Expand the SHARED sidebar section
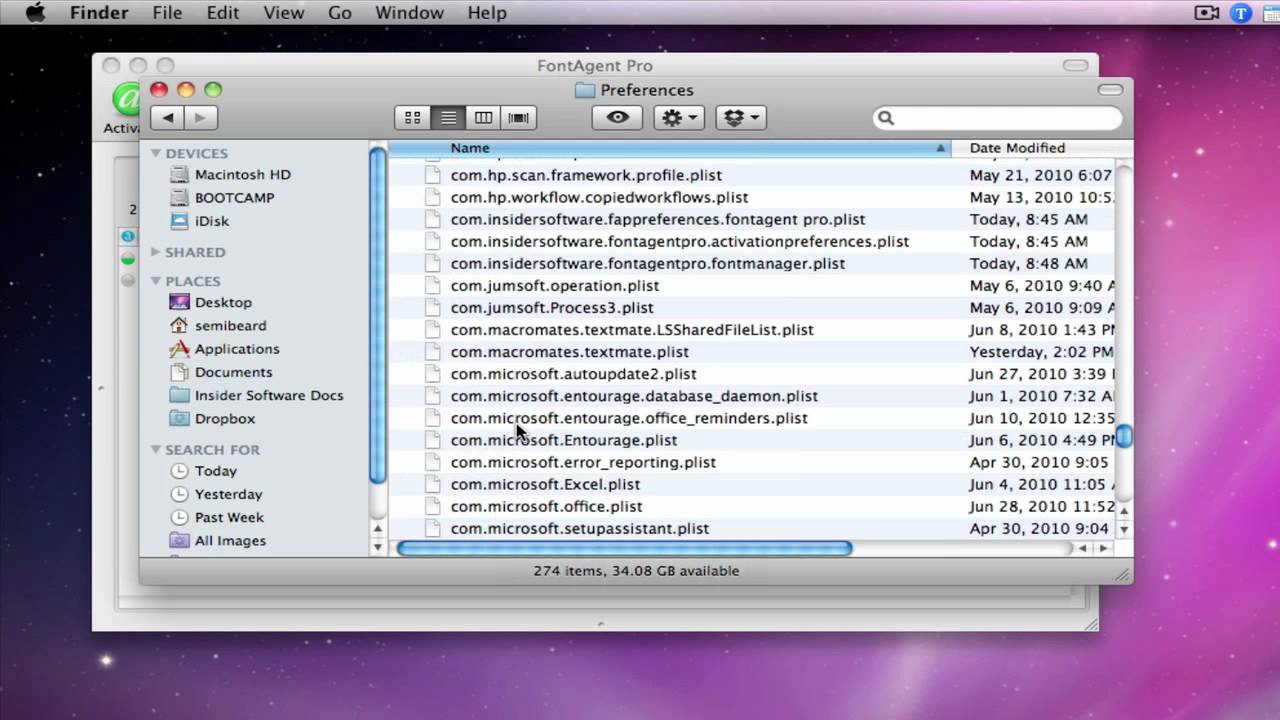Image resolution: width=1280 pixels, height=720 pixels. pos(156,252)
